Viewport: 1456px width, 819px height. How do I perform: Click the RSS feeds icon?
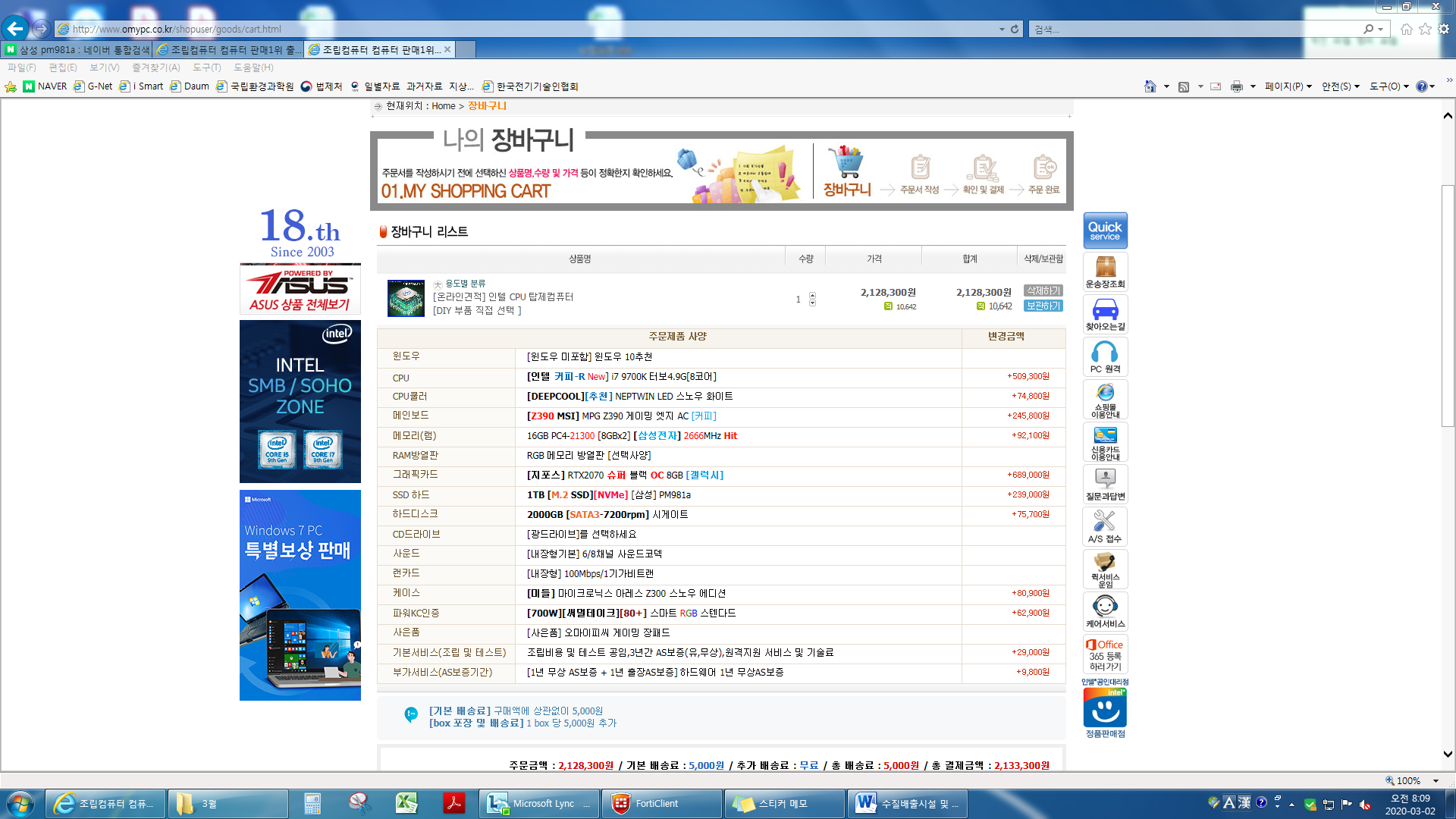coord(1184,86)
